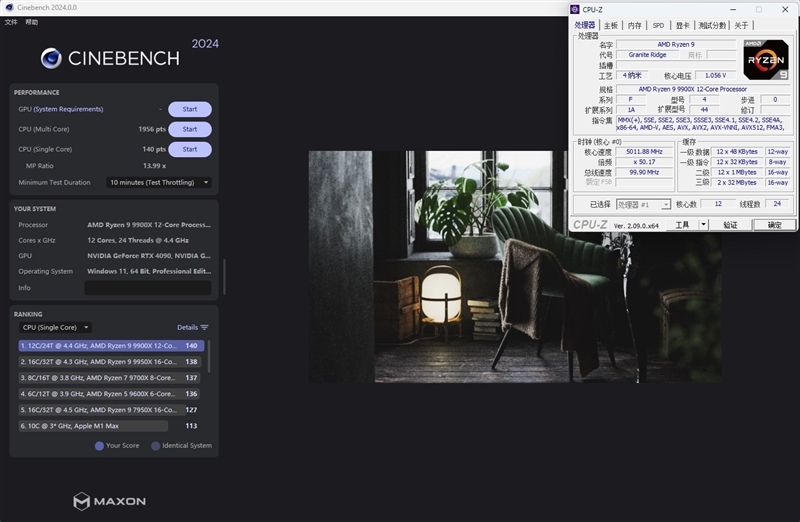Open the 帮助 menu in Cinebench
The image size is (800, 522).
click(x=32, y=22)
